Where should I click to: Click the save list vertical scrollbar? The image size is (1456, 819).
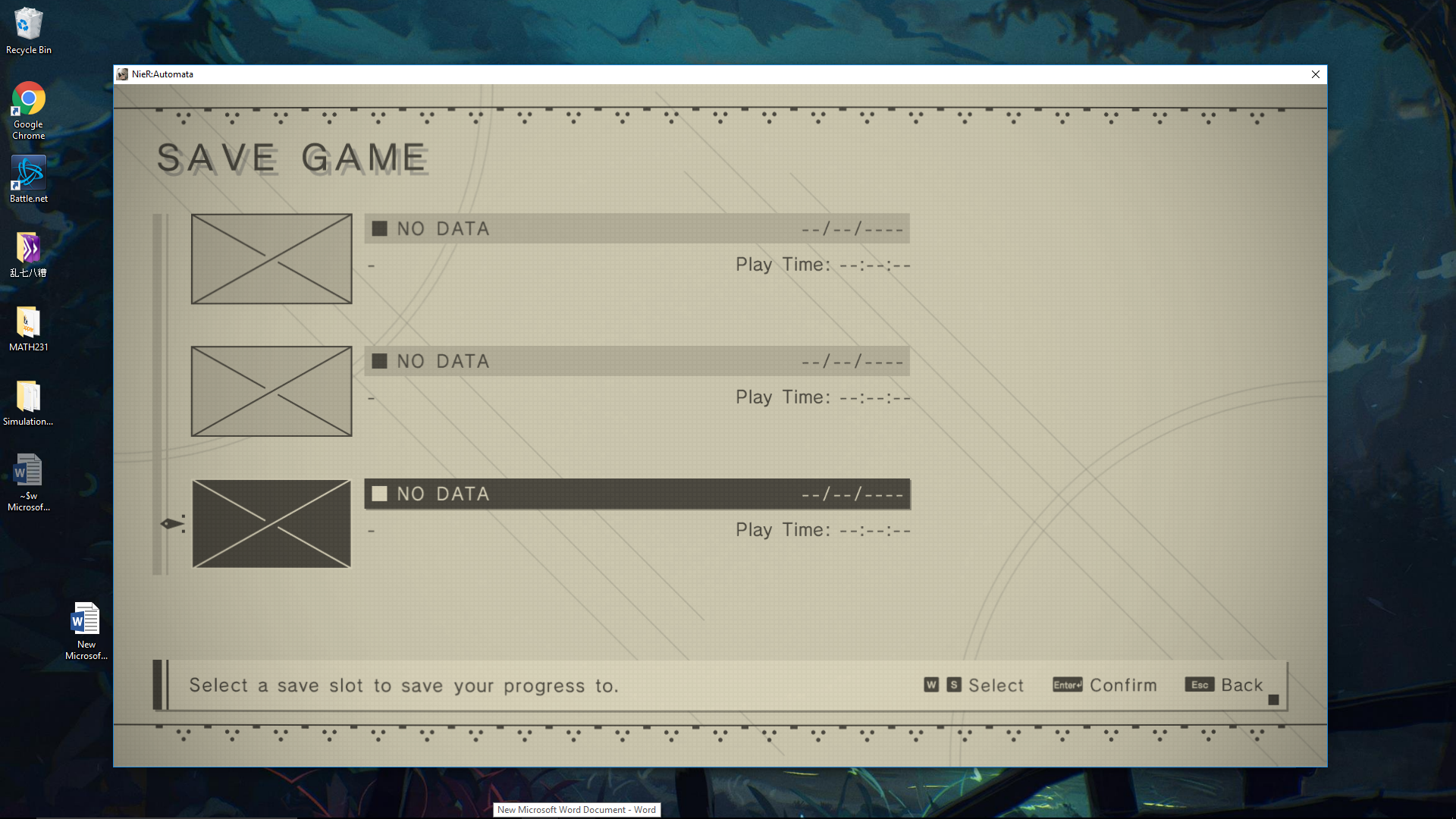coord(160,394)
